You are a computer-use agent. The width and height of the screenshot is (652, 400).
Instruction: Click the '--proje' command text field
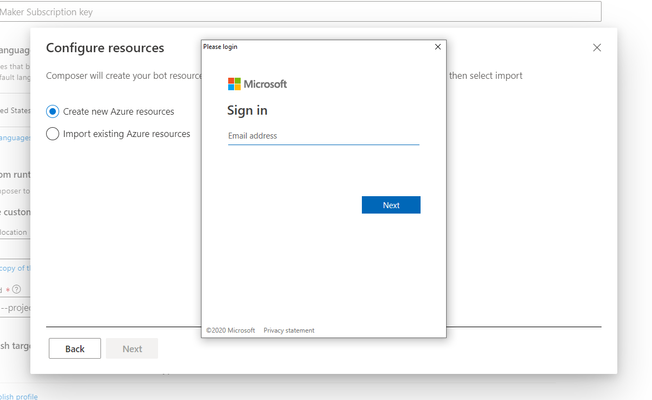15,308
